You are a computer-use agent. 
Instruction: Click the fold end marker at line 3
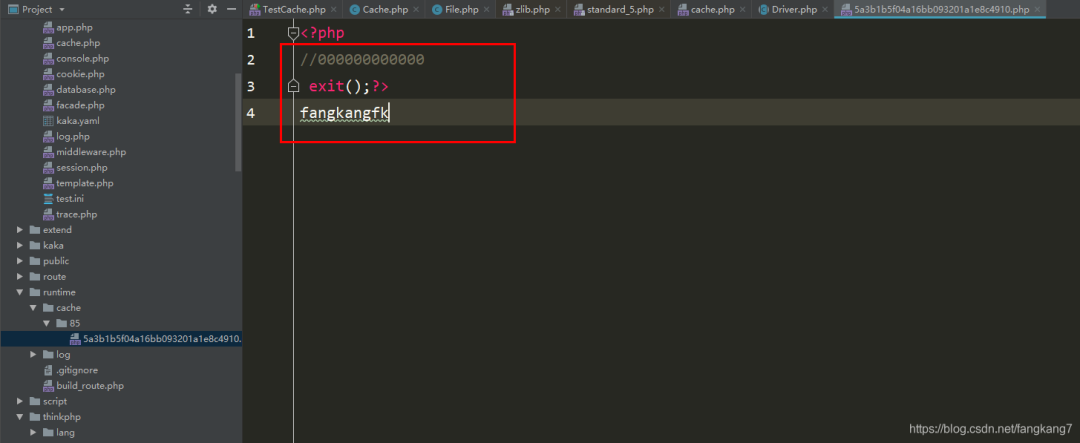tap(293, 86)
